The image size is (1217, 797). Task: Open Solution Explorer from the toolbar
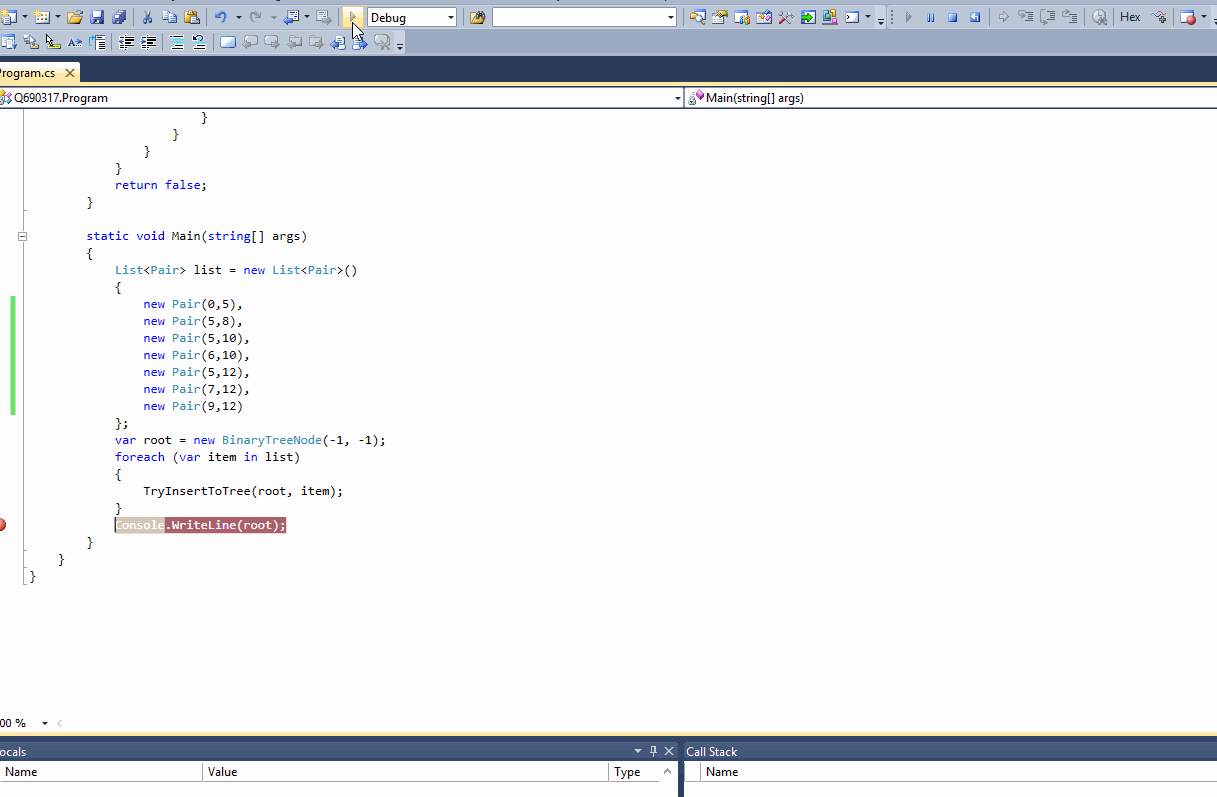coord(698,17)
